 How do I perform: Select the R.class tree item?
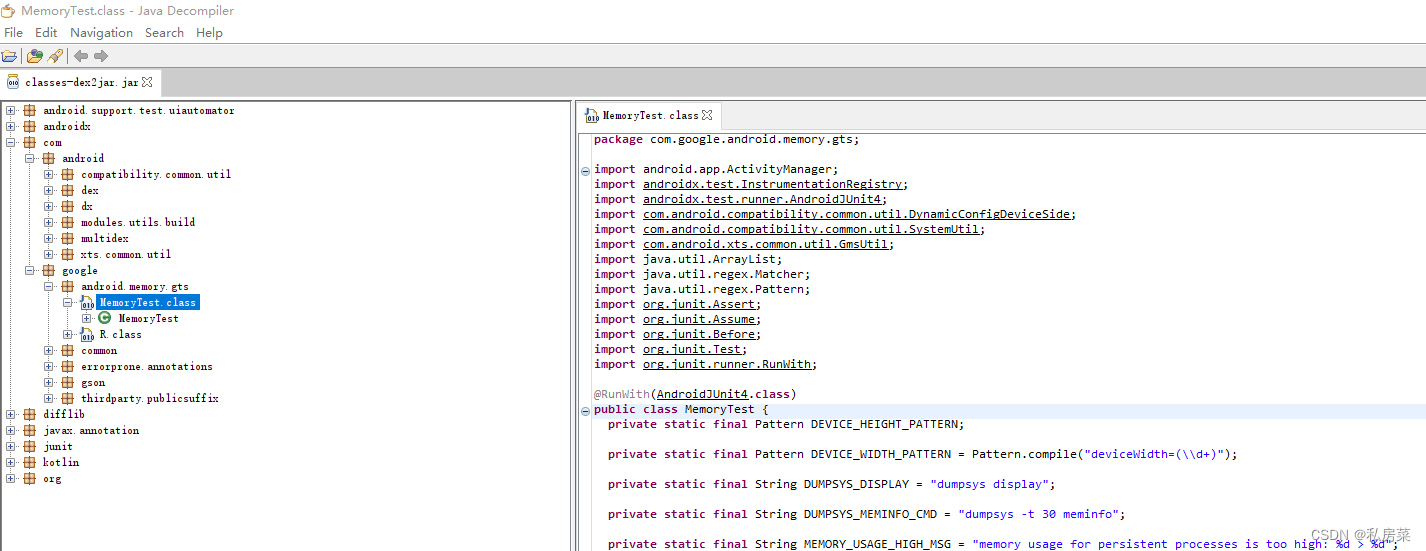pos(120,334)
